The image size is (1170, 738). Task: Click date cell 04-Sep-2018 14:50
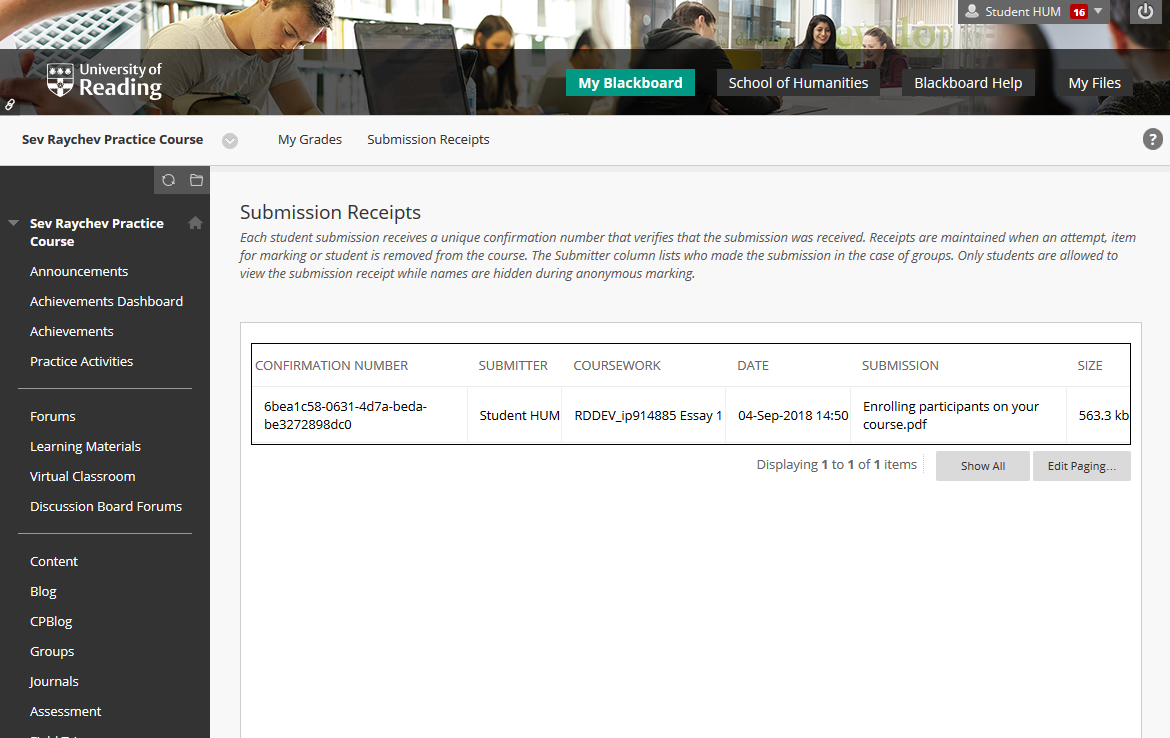[x=793, y=416]
